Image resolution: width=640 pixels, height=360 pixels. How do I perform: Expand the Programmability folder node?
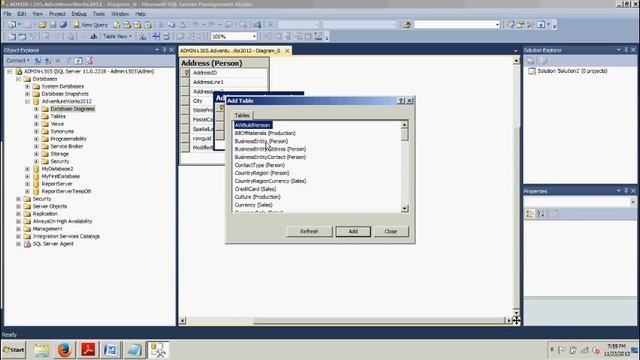36,139
